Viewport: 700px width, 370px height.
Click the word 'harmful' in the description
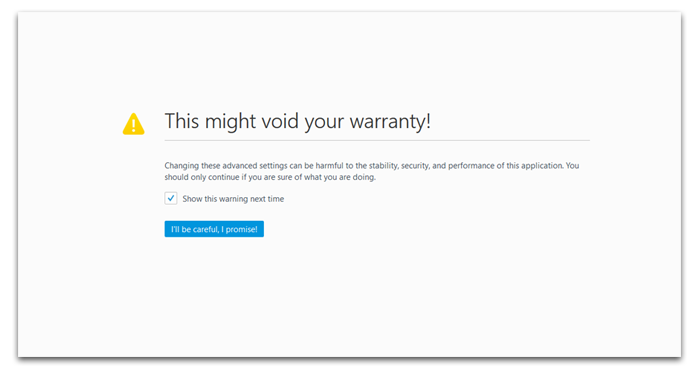pos(329,166)
